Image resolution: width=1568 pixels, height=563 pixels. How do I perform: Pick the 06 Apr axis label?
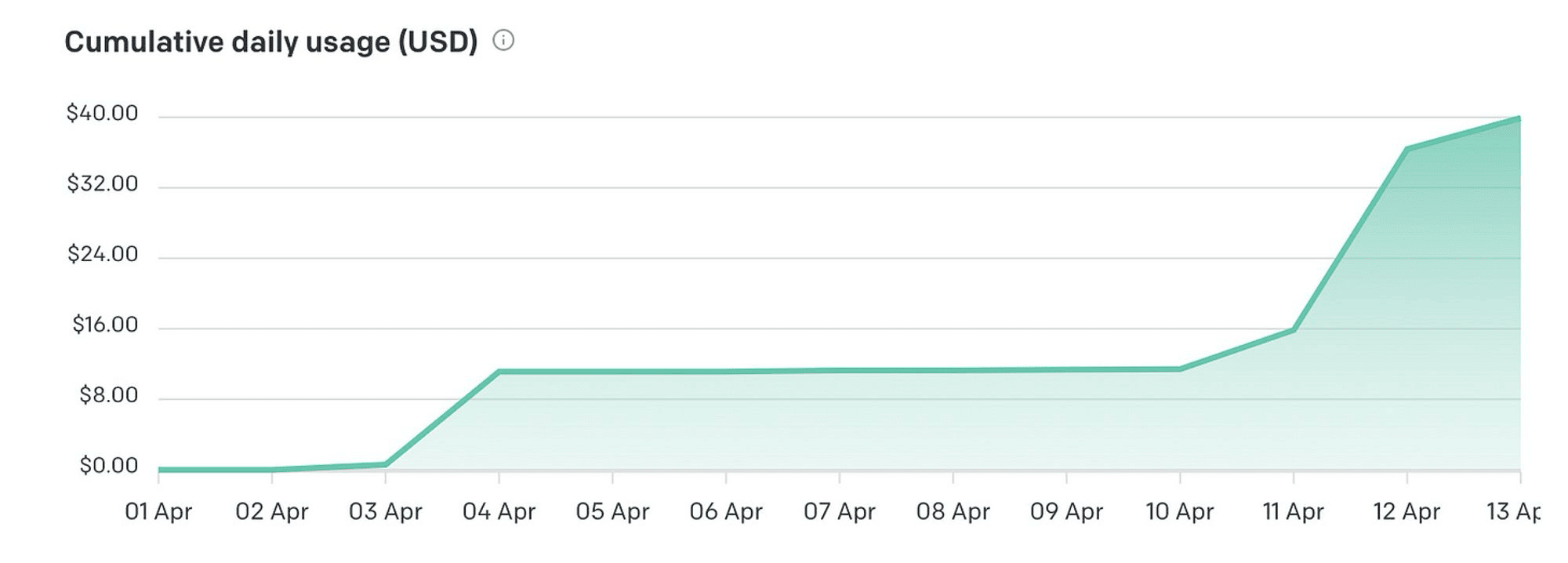point(726,512)
